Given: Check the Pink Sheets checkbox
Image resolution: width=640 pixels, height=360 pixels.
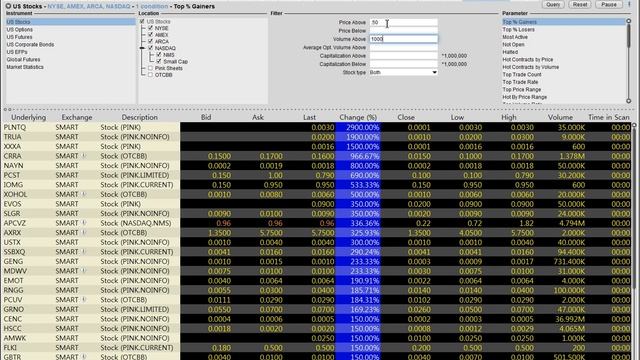Looking at the screenshot, I should 151,68.
